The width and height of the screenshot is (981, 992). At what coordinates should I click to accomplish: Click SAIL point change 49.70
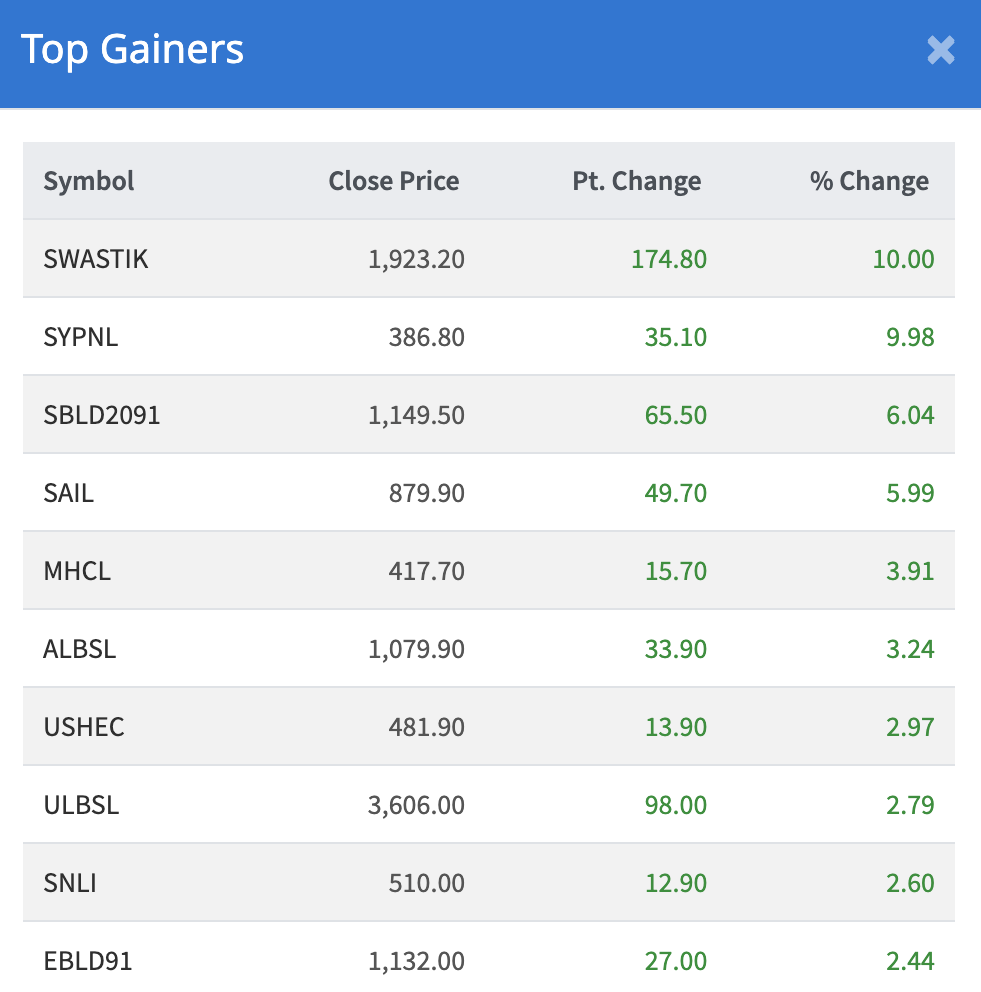675,493
